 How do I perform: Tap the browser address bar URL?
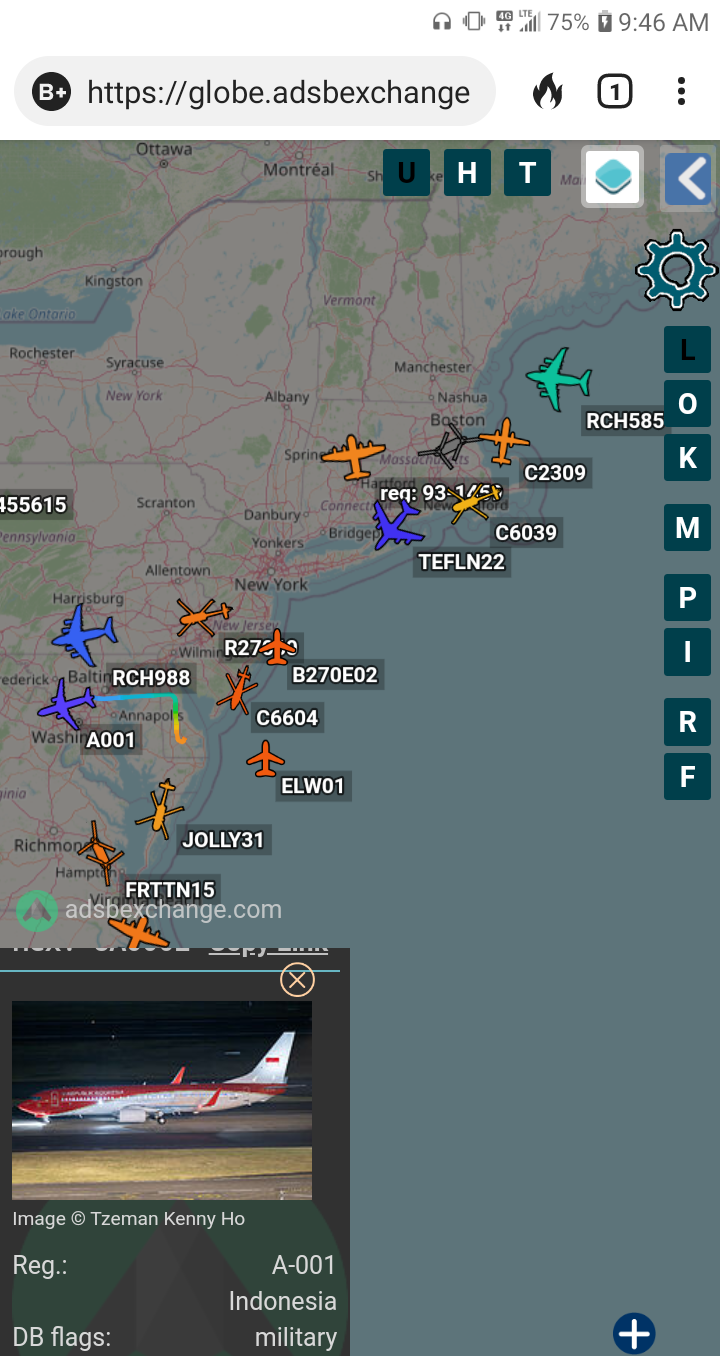click(x=278, y=93)
